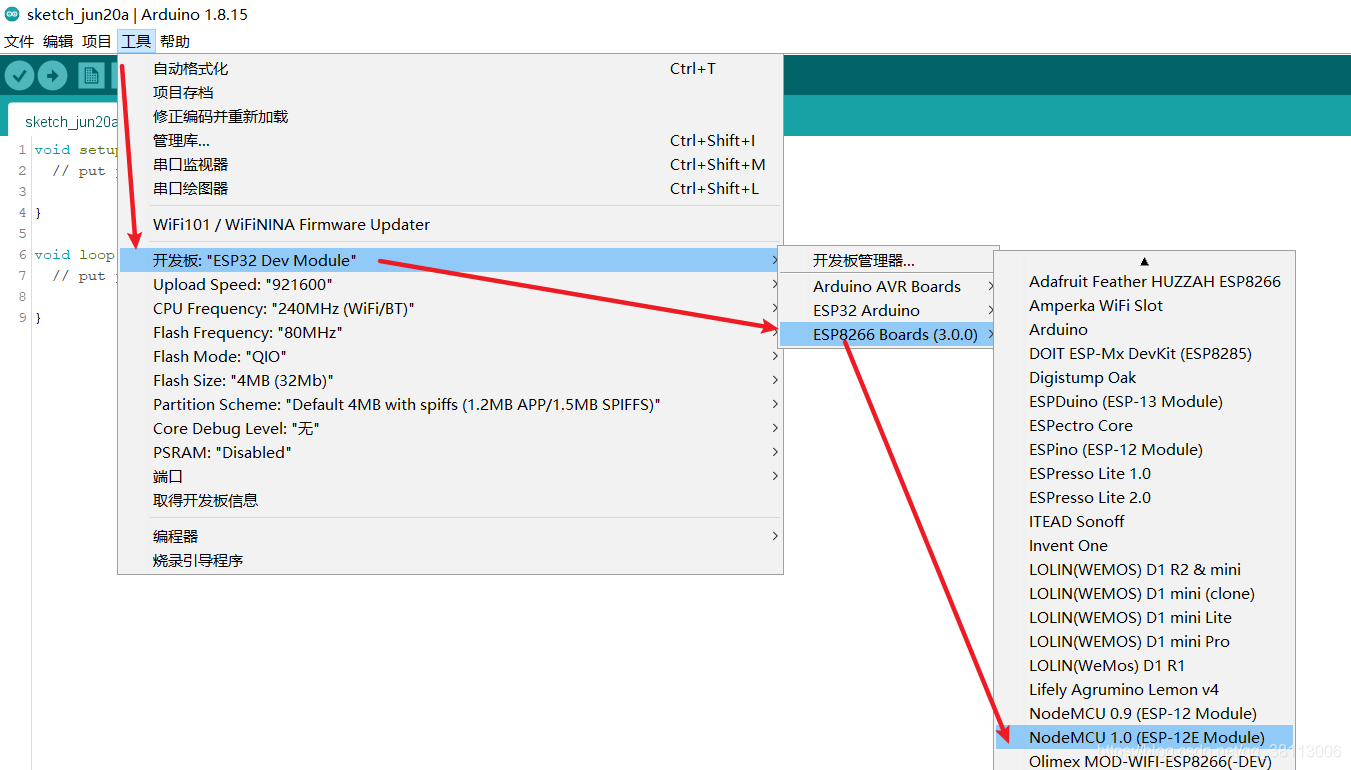Expand Core Debug Level: "无" submenu
This screenshot has width=1351, height=770.
coord(450,429)
